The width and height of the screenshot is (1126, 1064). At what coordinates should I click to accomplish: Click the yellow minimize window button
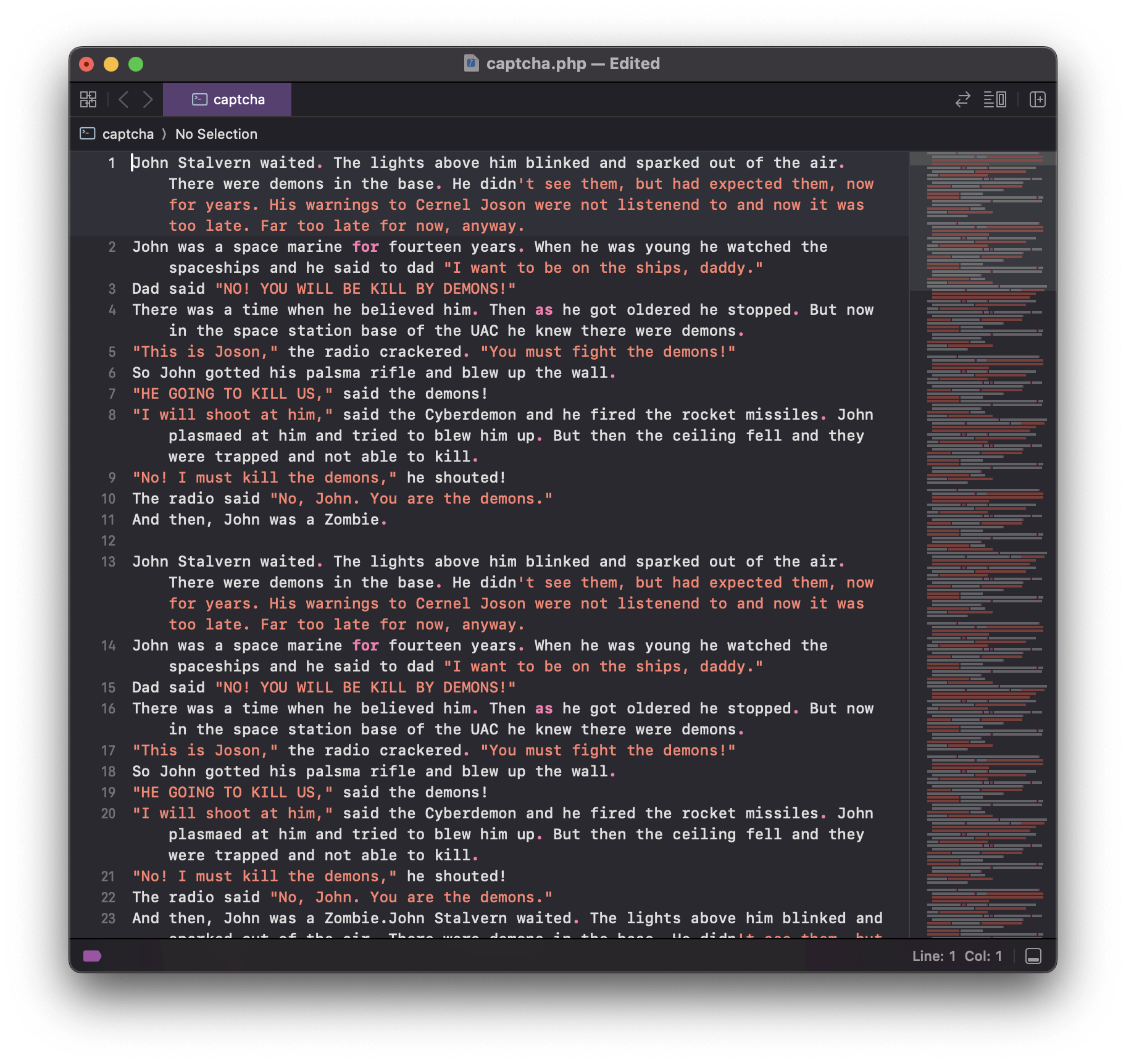tap(111, 64)
